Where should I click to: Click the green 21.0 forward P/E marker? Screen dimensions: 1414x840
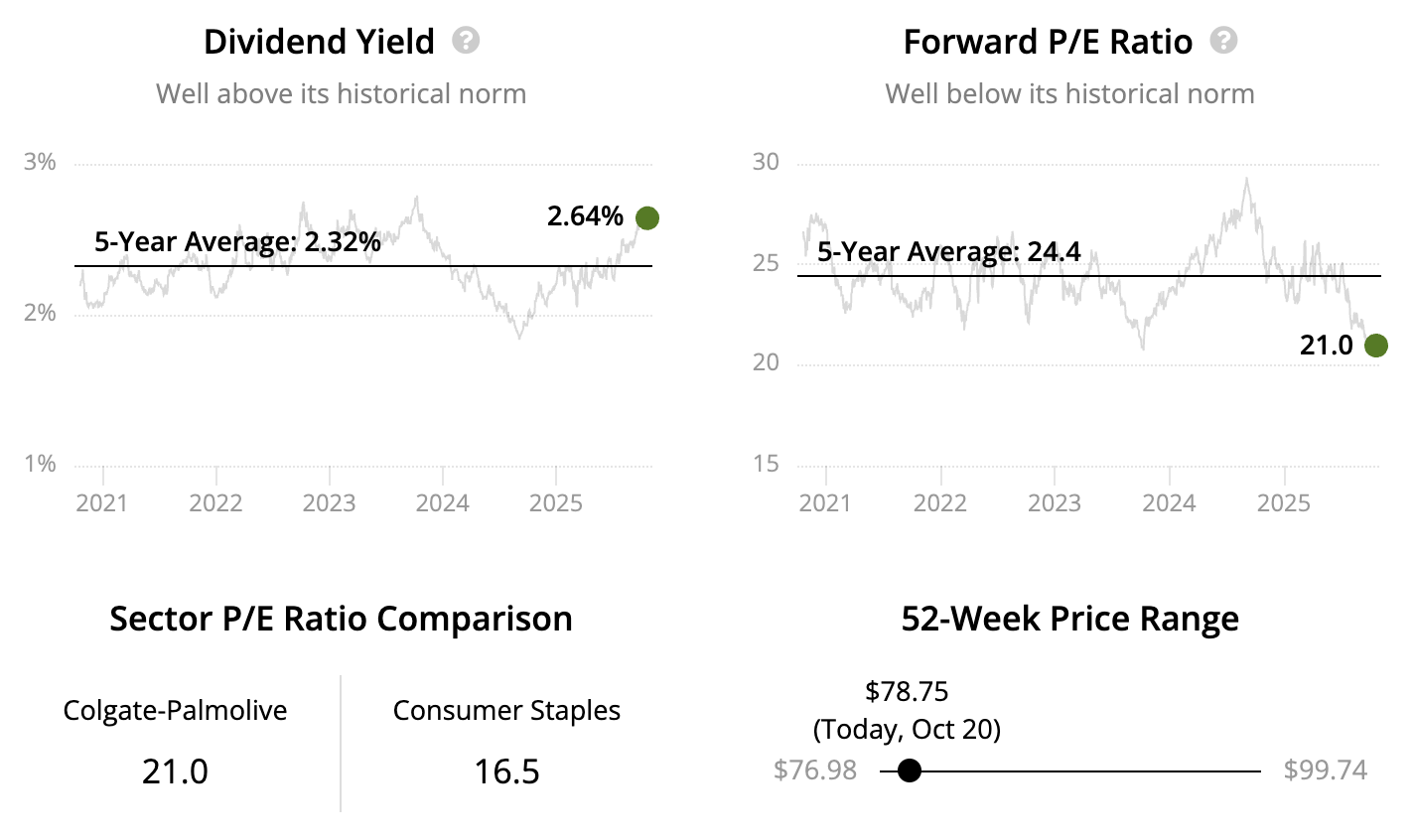click(1376, 346)
